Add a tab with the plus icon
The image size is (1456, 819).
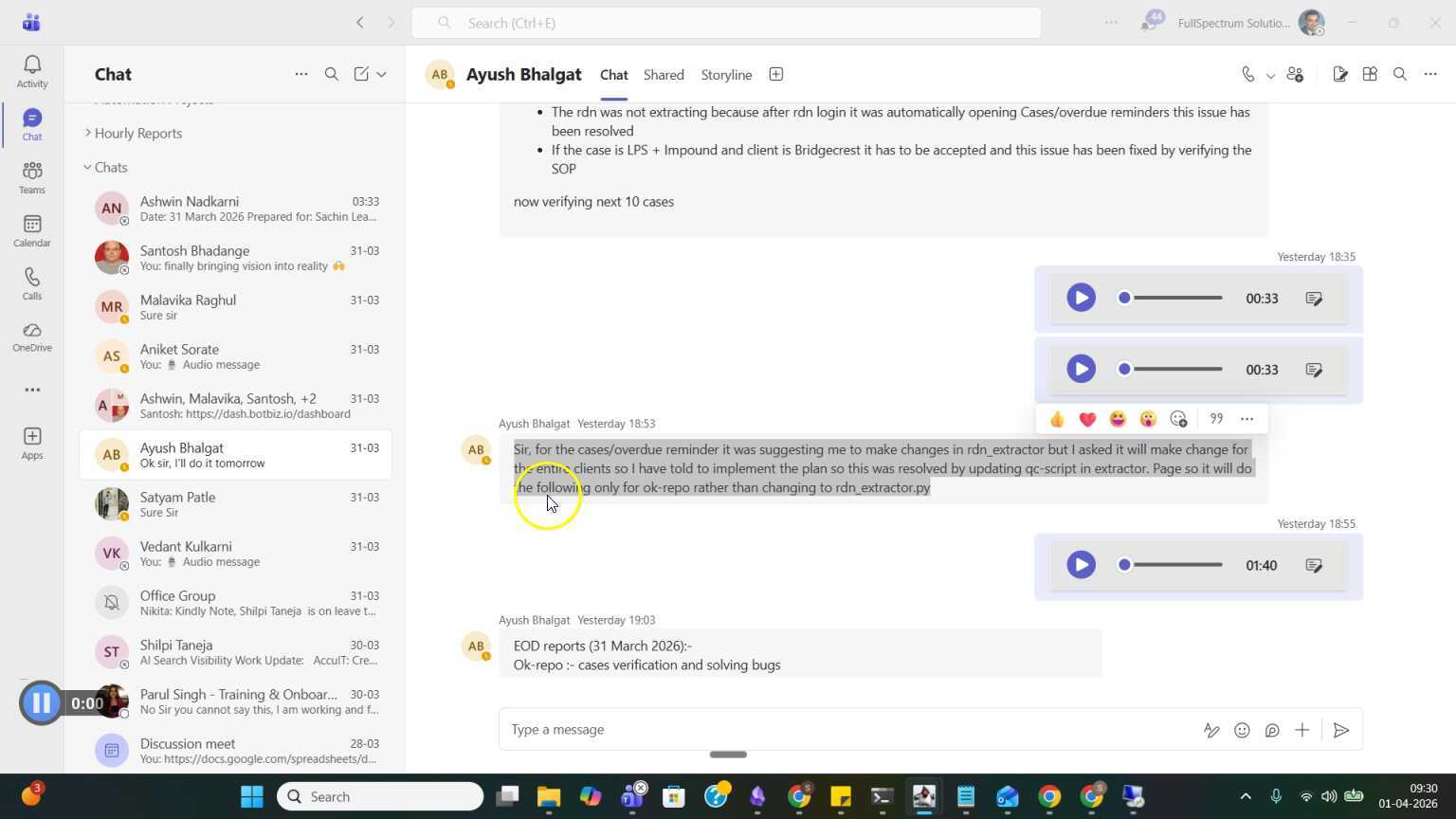click(775, 75)
